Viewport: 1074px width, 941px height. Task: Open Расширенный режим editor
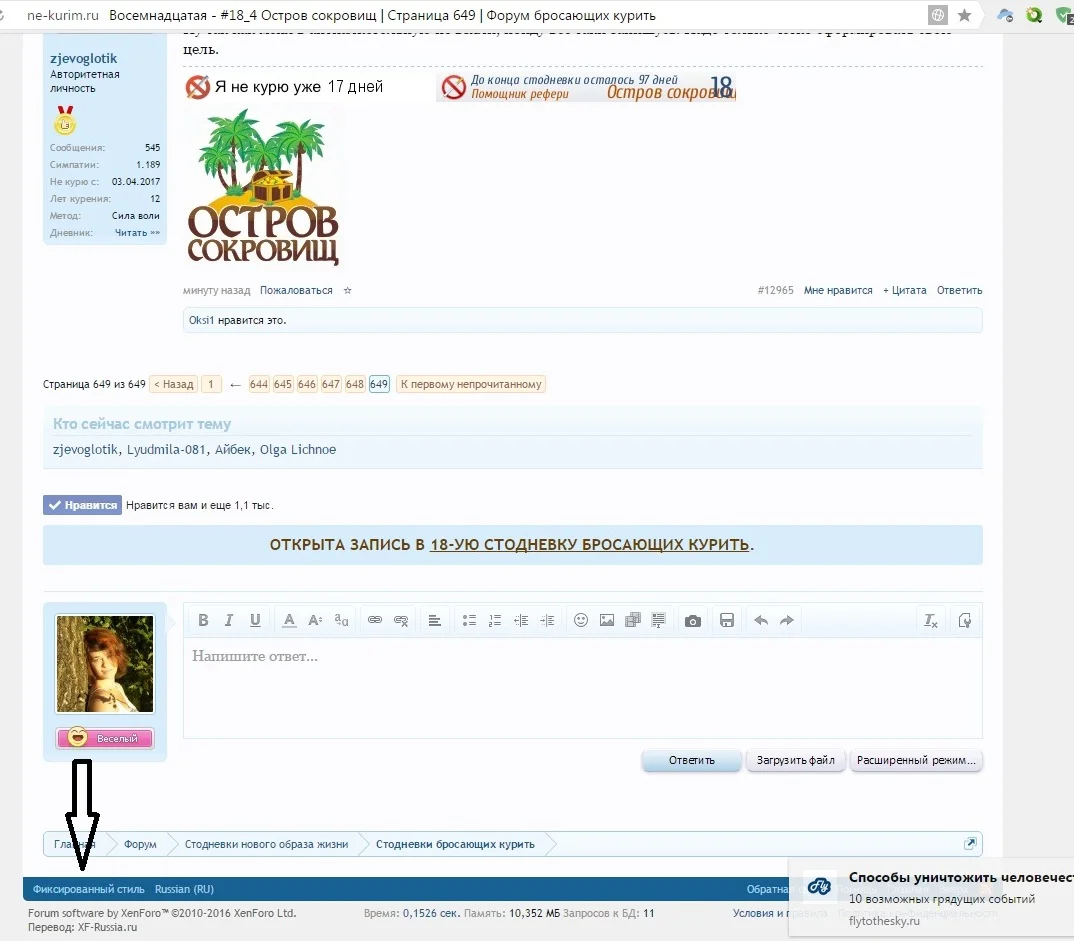point(916,760)
